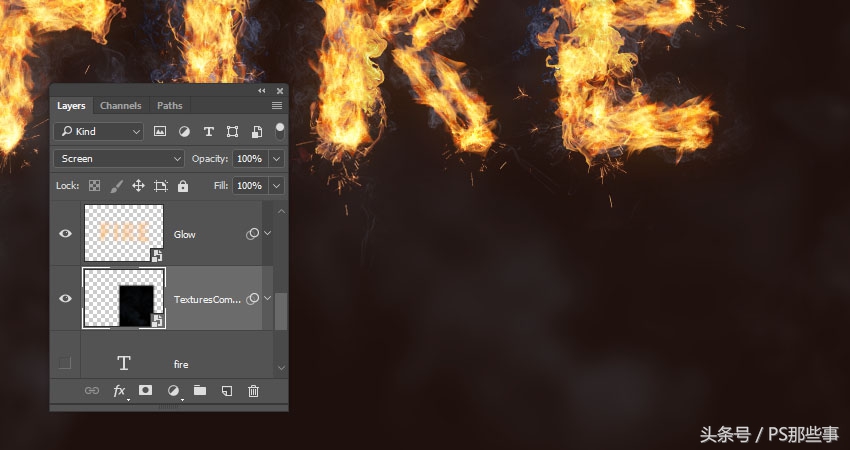Switch to the Paths tab
This screenshot has height=450, width=850.
pyautogui.click(x=170, y=106)
